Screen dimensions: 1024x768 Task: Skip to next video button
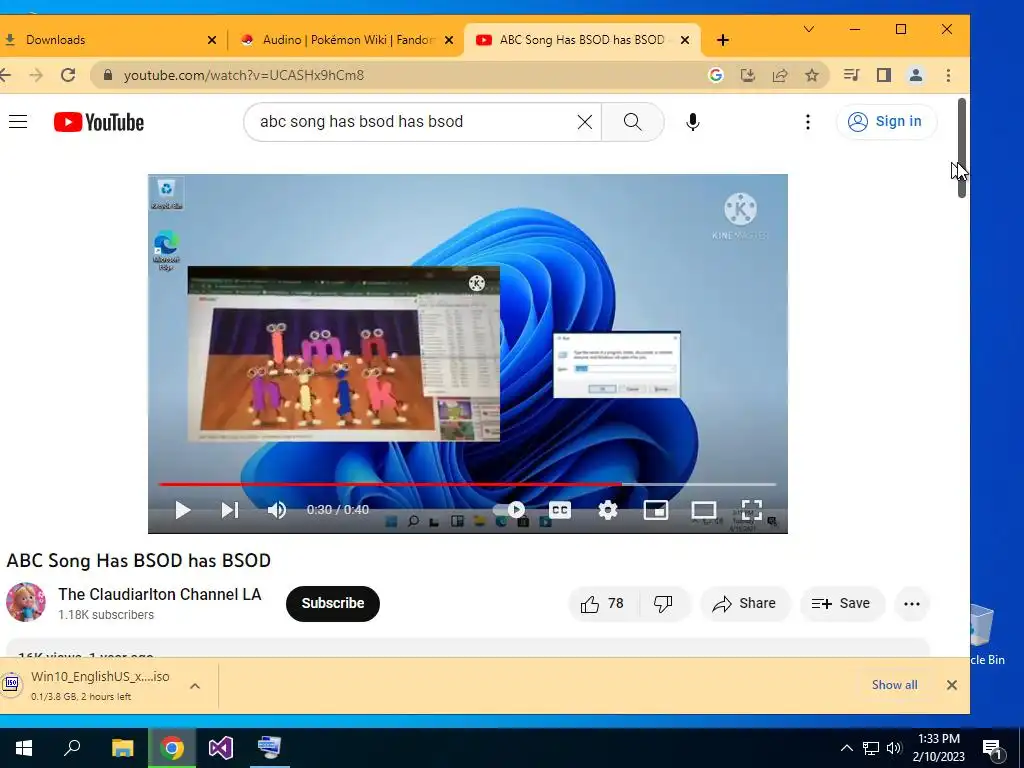pyautogui.click(x=230, y=510)
